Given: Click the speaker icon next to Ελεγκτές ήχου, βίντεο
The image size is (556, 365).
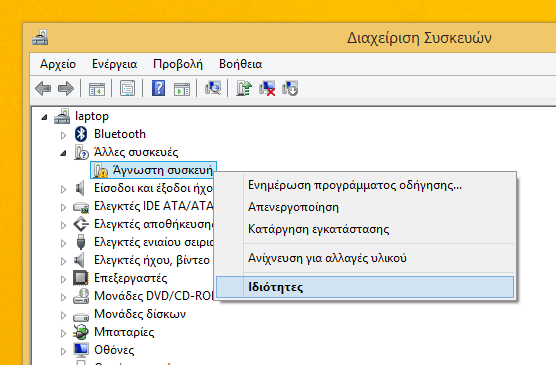Looking at the screenshot, I should (80, 260).
